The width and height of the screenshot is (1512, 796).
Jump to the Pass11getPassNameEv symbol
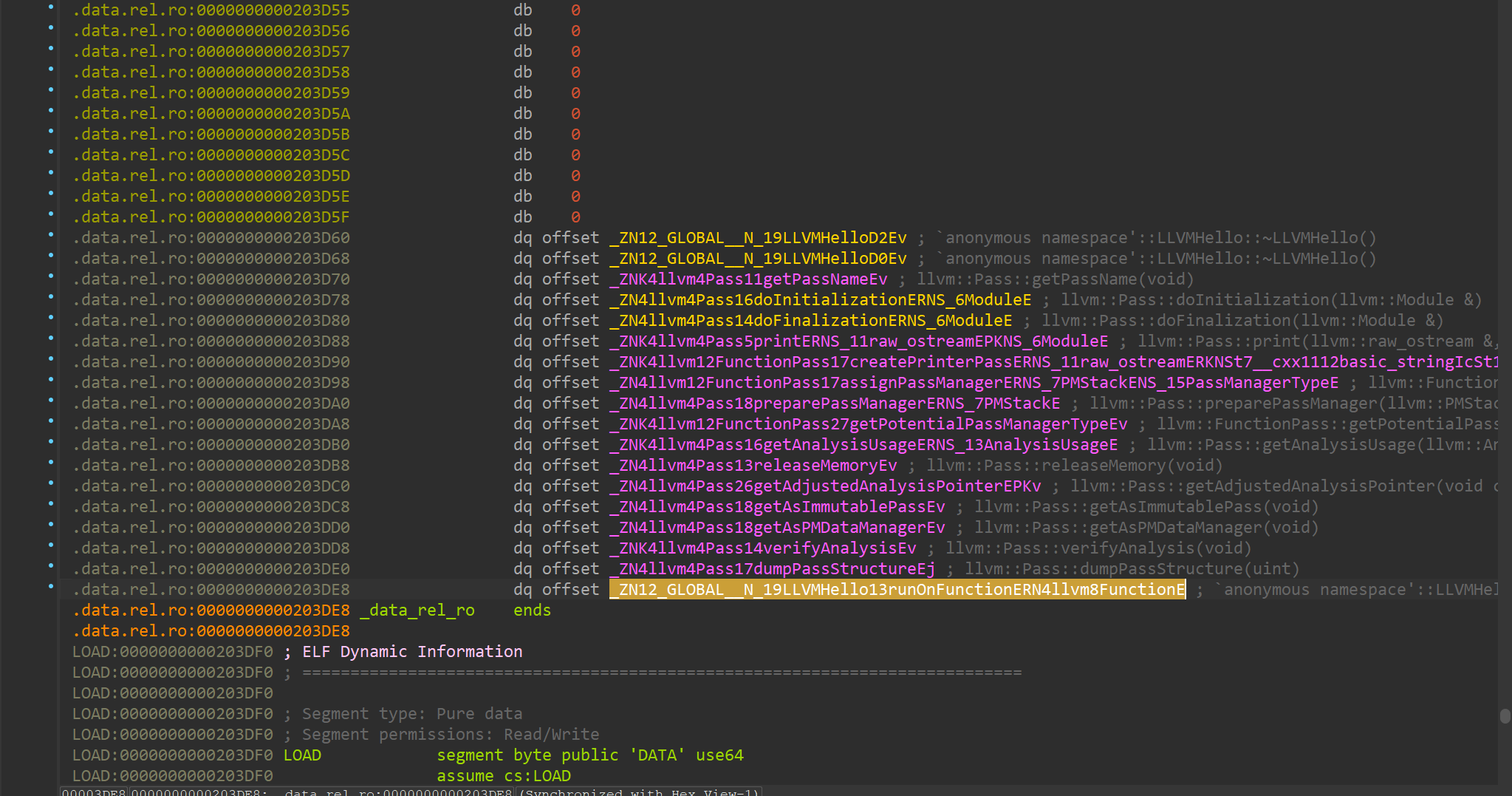(x=748, y=279)
